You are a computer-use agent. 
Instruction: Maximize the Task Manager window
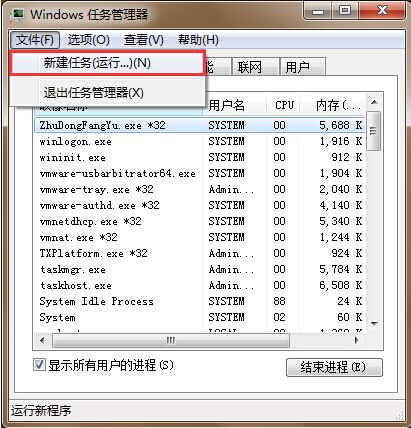pos(345,11)
